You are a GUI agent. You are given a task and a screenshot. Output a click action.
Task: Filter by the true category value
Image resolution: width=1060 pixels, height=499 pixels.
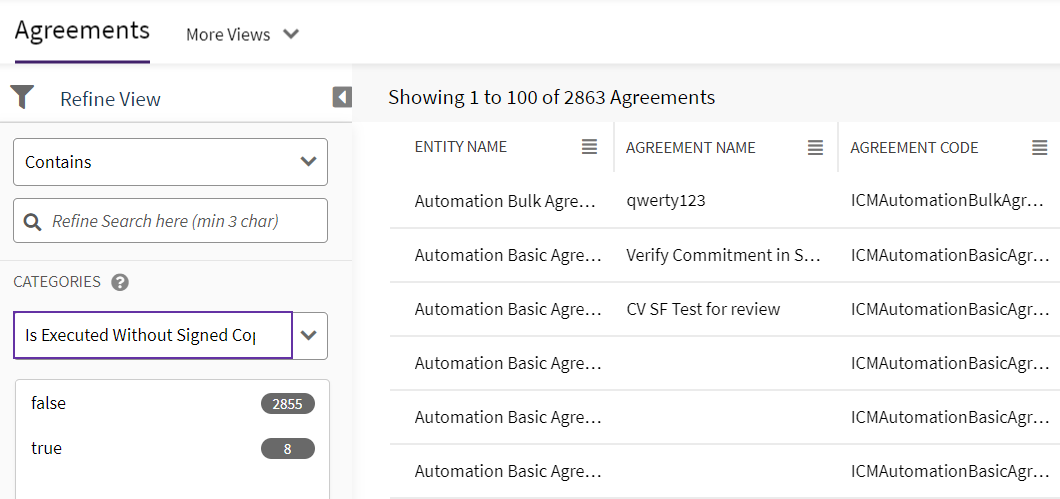pyautogui.click(x=47, y=448)
